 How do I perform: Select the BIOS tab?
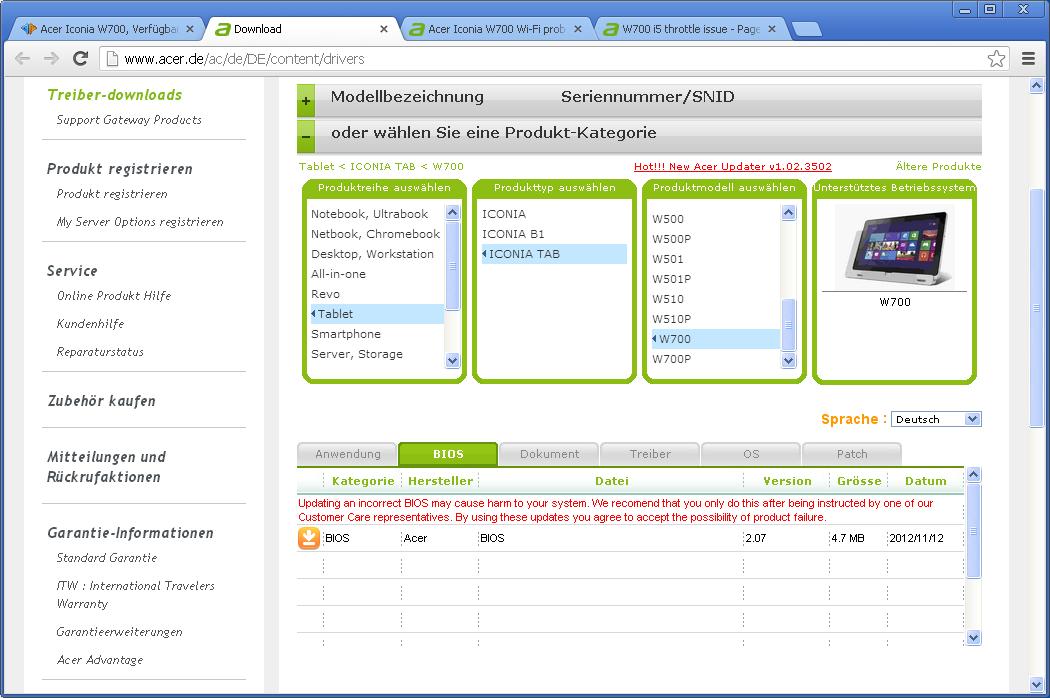(448, 454)
